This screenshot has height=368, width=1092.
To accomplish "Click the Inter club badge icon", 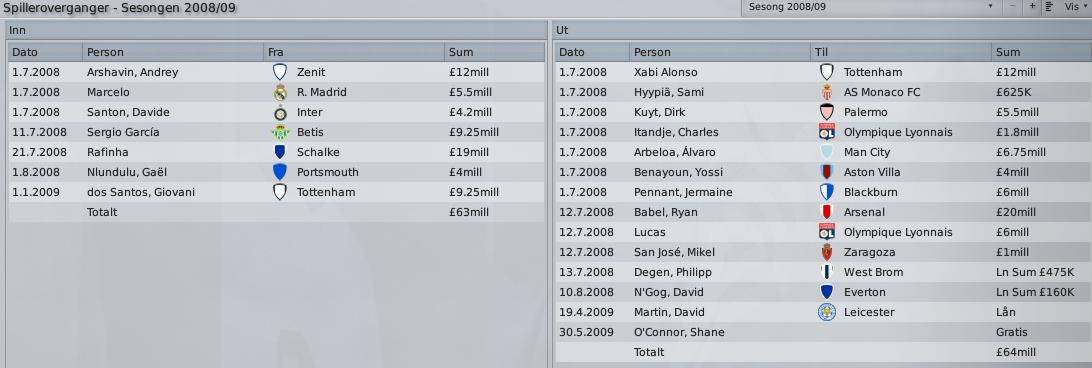I will (280, 112).
